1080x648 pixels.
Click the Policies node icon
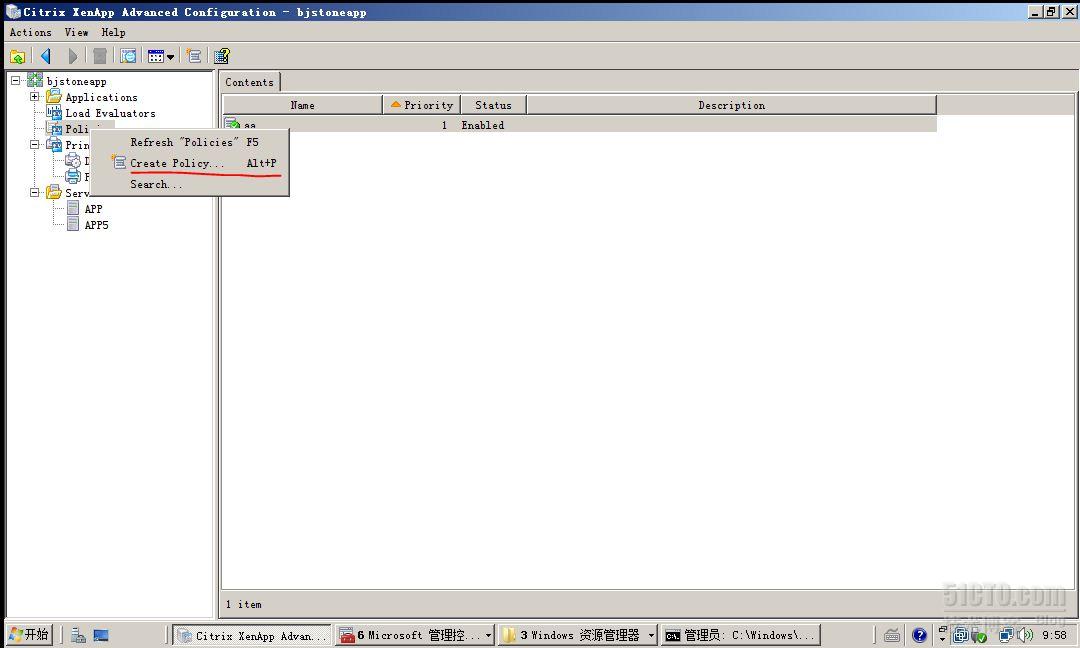click(54, 129)
